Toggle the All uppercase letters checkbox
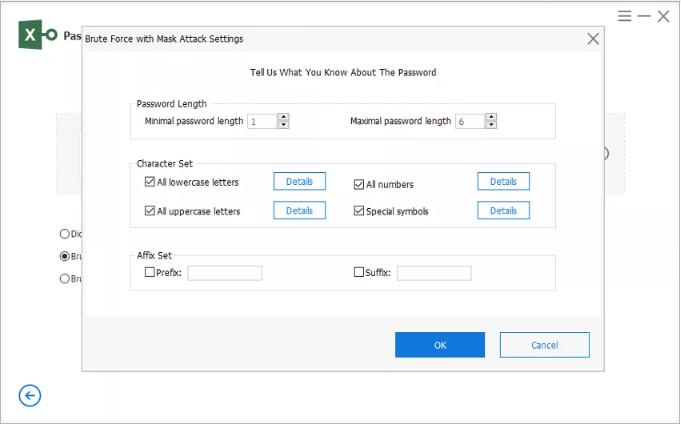The image size is (681, 425). pyautogui.click(x=150, y=211)
